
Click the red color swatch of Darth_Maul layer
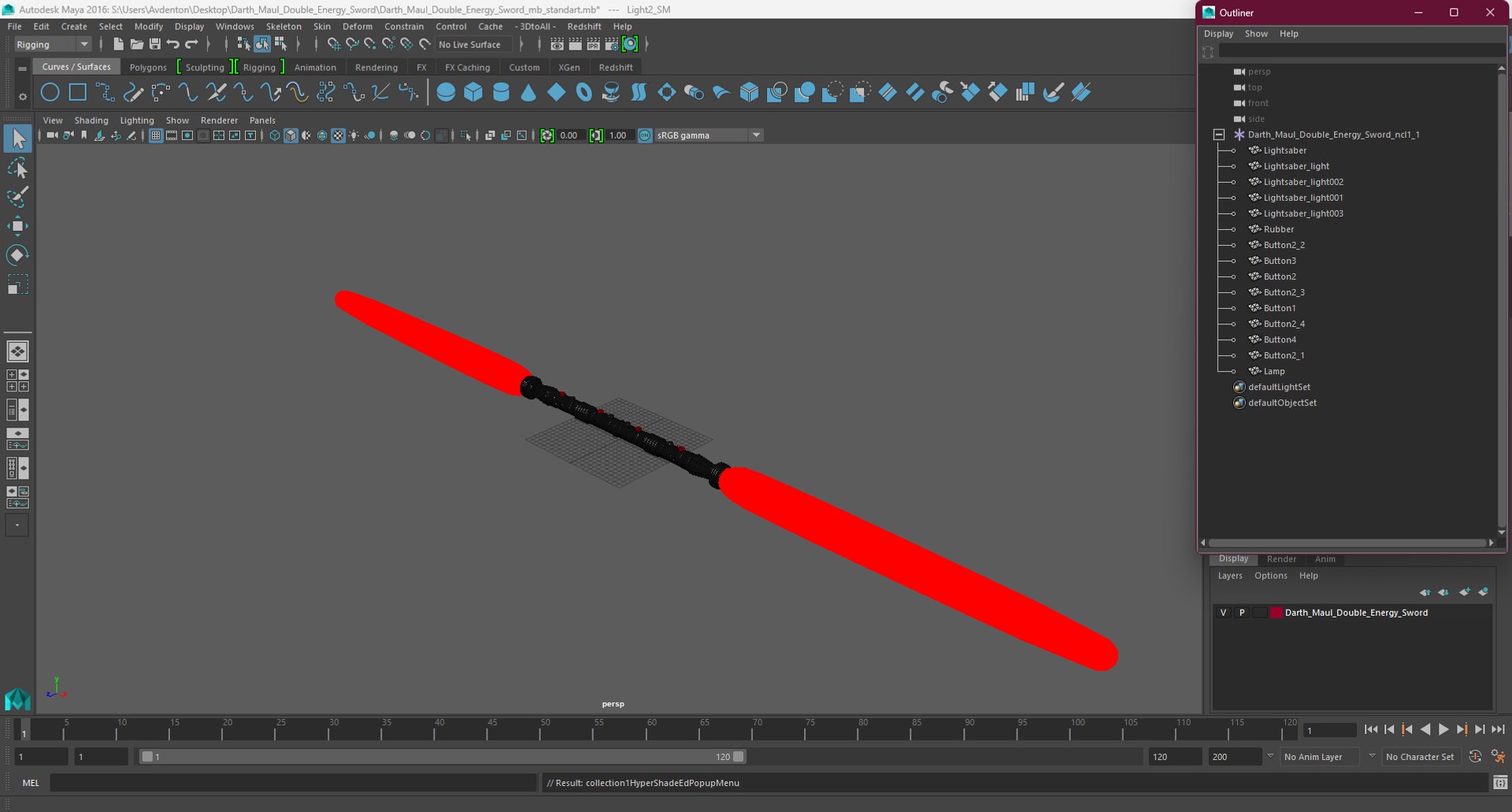pyautogui.click(x=1277, y=613)
